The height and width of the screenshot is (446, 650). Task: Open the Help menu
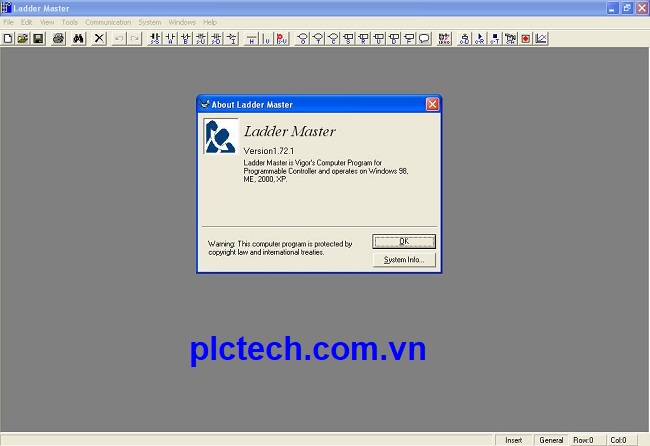(210, 22)
